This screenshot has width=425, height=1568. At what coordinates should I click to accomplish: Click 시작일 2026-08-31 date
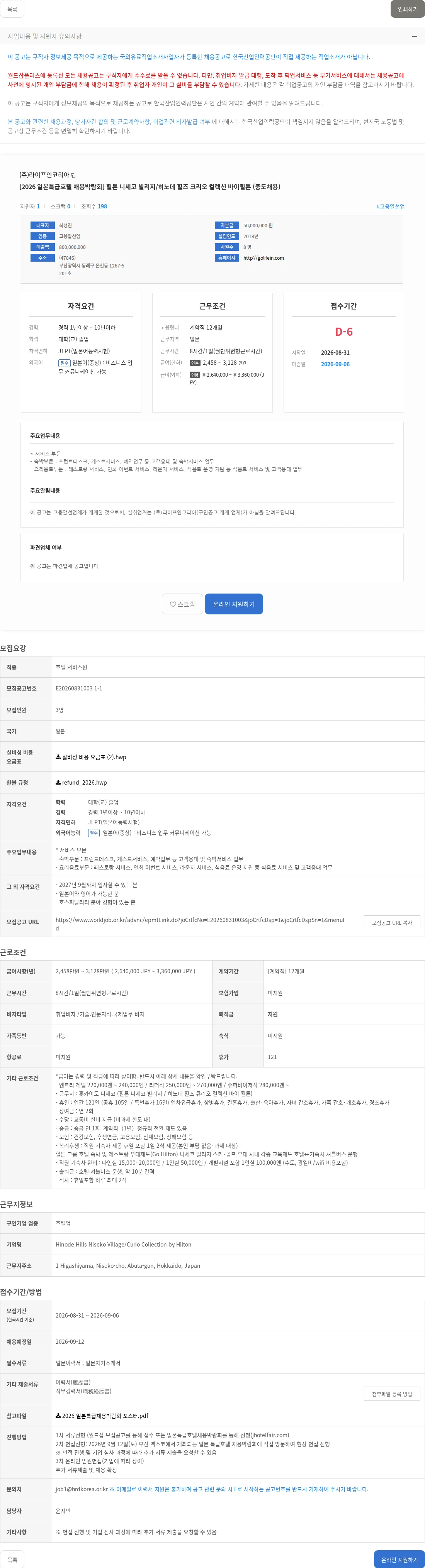[335, 352]
